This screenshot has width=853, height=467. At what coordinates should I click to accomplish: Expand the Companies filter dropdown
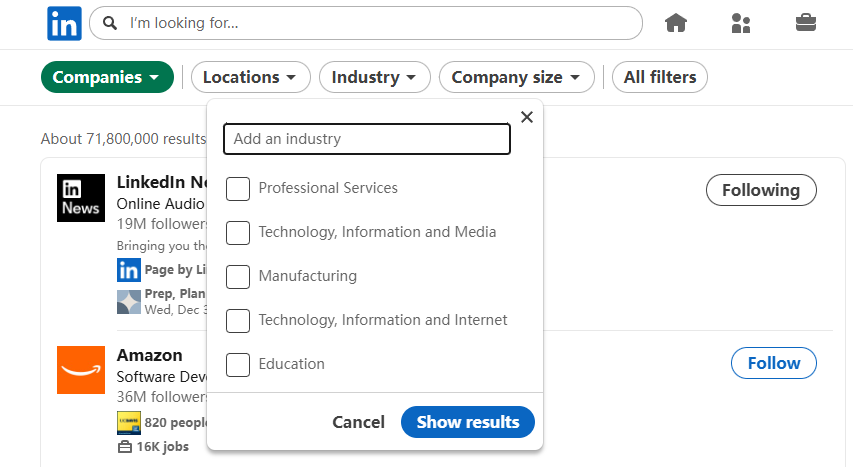(x=107, y=77)
